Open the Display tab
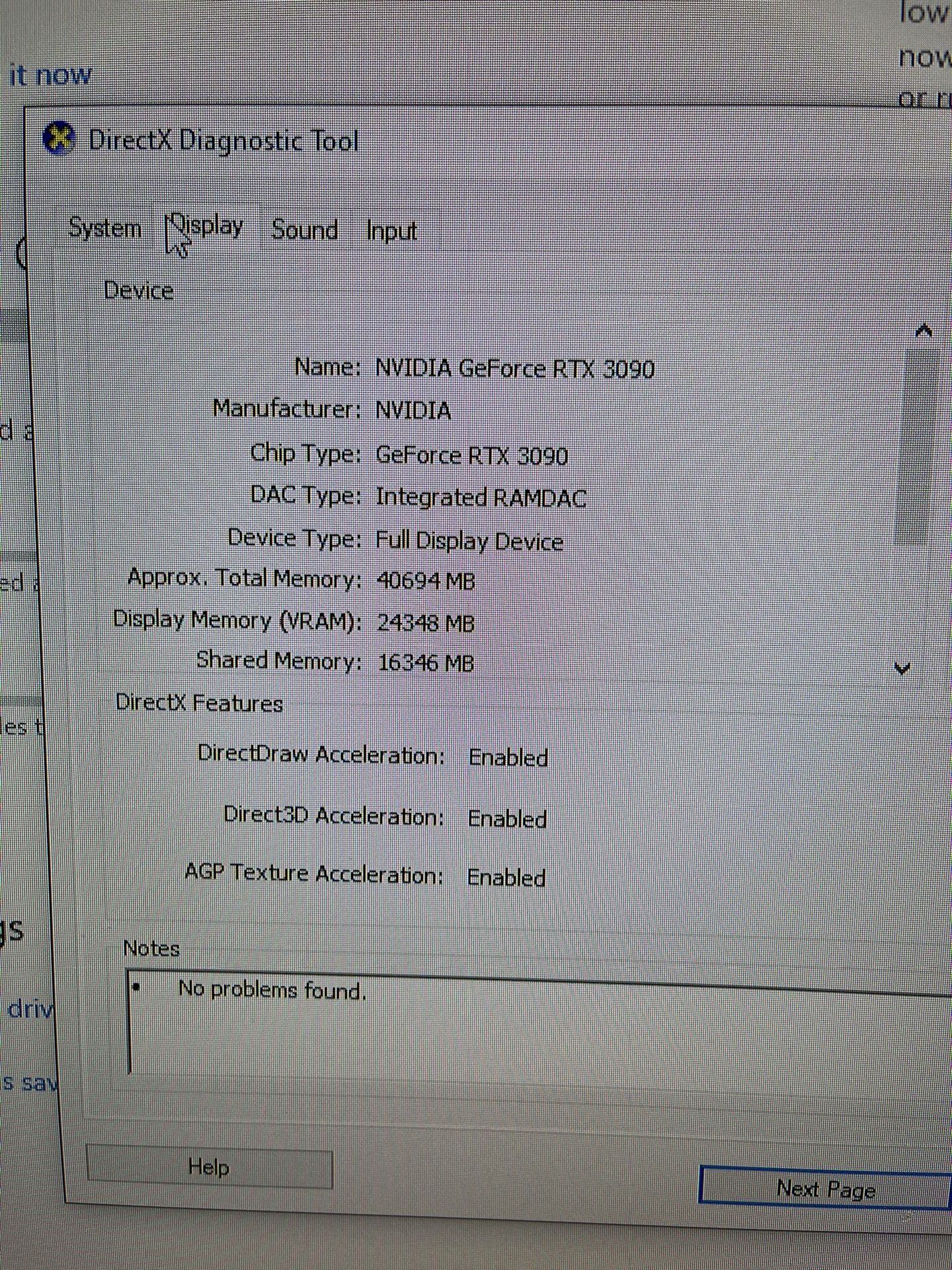 (x=206, y=227)
